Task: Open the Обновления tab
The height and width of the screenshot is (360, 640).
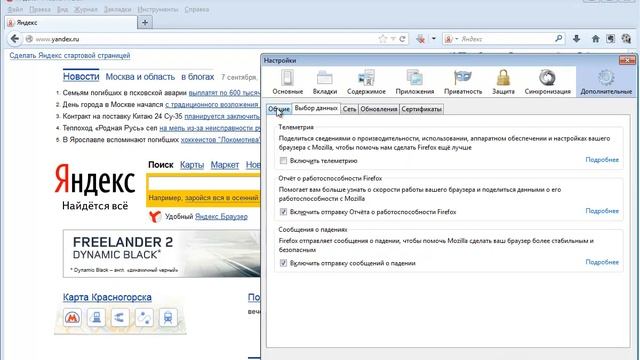Action: pos(378,109)
